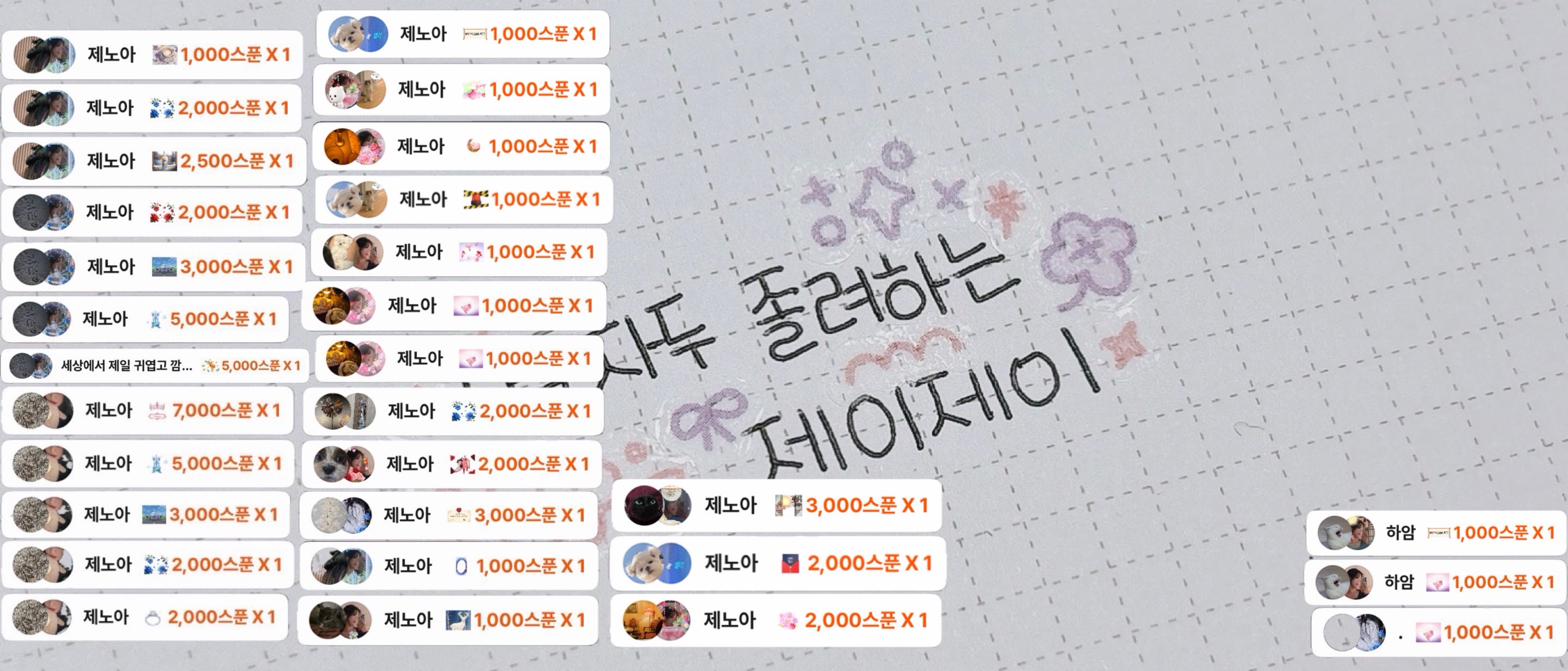Click the 2,500스푼 X 1 amount text
The width and height of the screenshot is (1568, 671).
pos(237,160)
